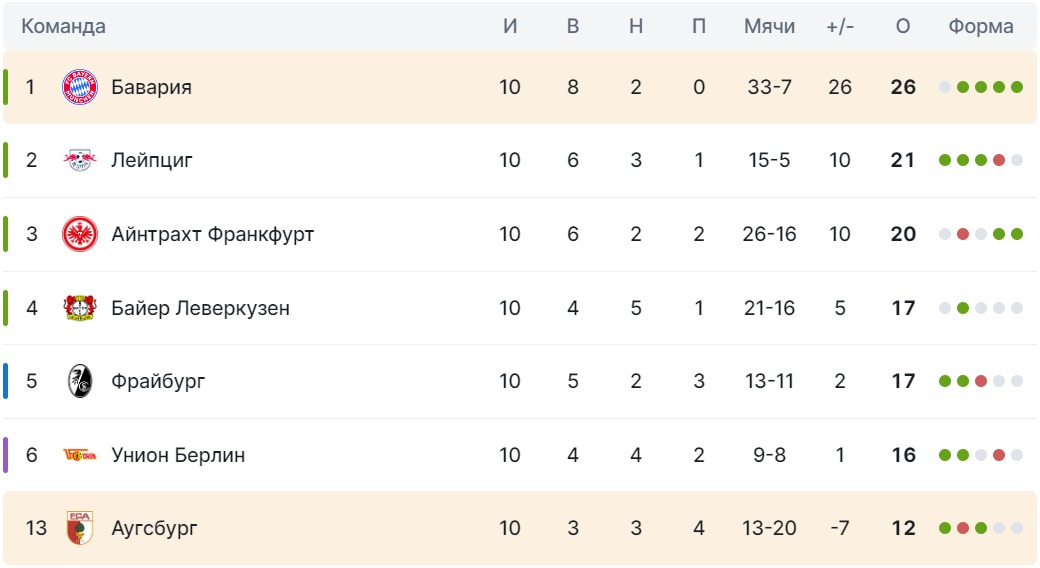Open the Eintracht Frankfurt eagle crest

(80, 234)
